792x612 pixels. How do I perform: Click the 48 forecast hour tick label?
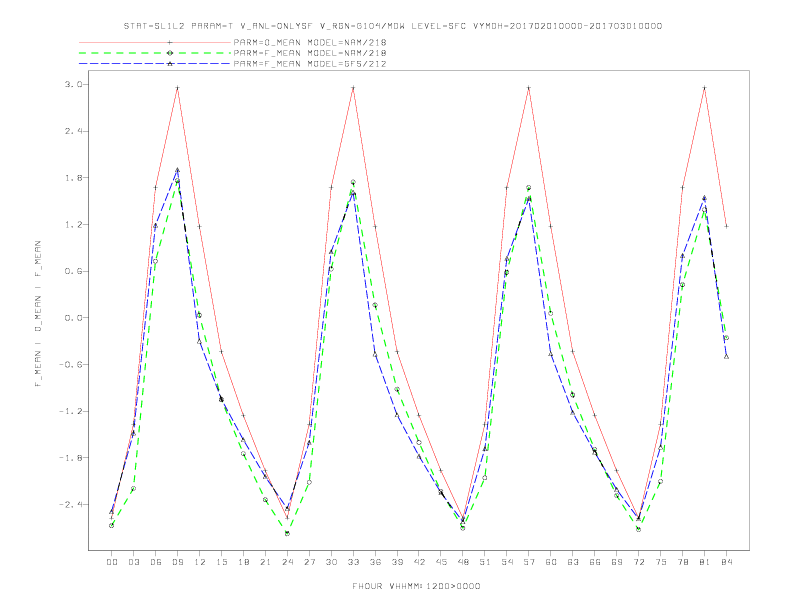pyautogui.click(x=463, y=562)
